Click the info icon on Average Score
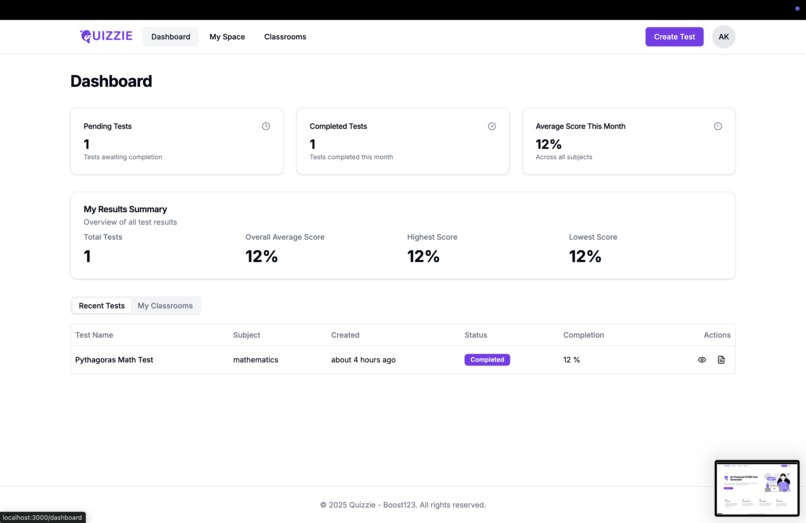This screenshot has width=806, height=523. pos(718,126)
